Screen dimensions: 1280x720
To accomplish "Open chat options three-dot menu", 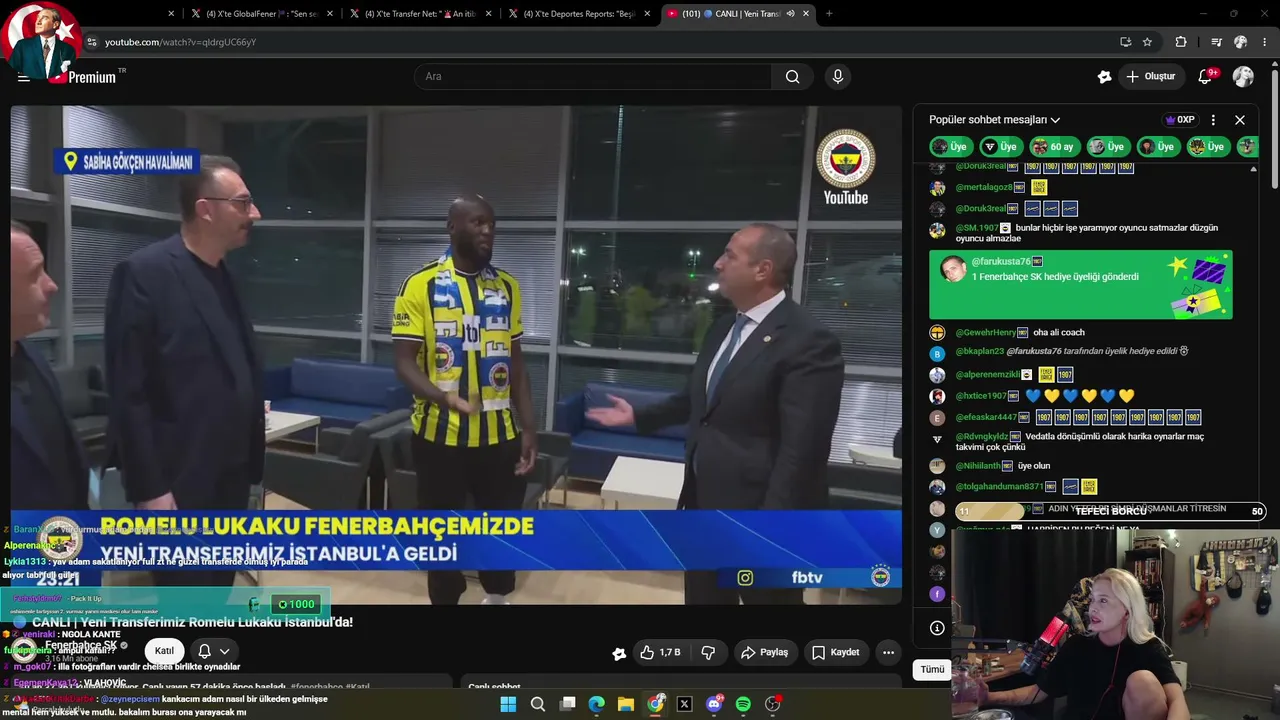I will click(x=1213, y=120).
